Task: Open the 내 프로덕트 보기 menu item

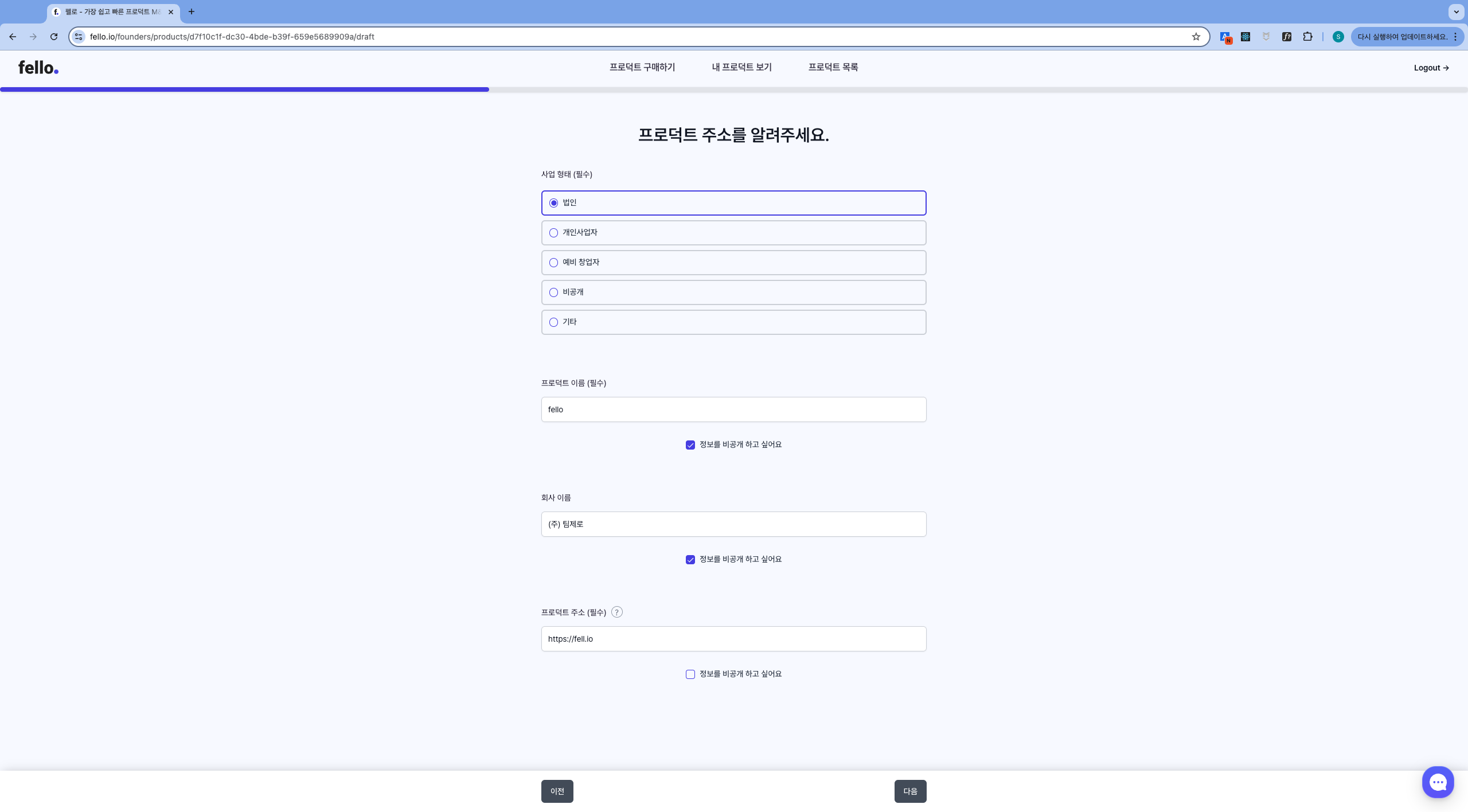Action: point(741,67)
